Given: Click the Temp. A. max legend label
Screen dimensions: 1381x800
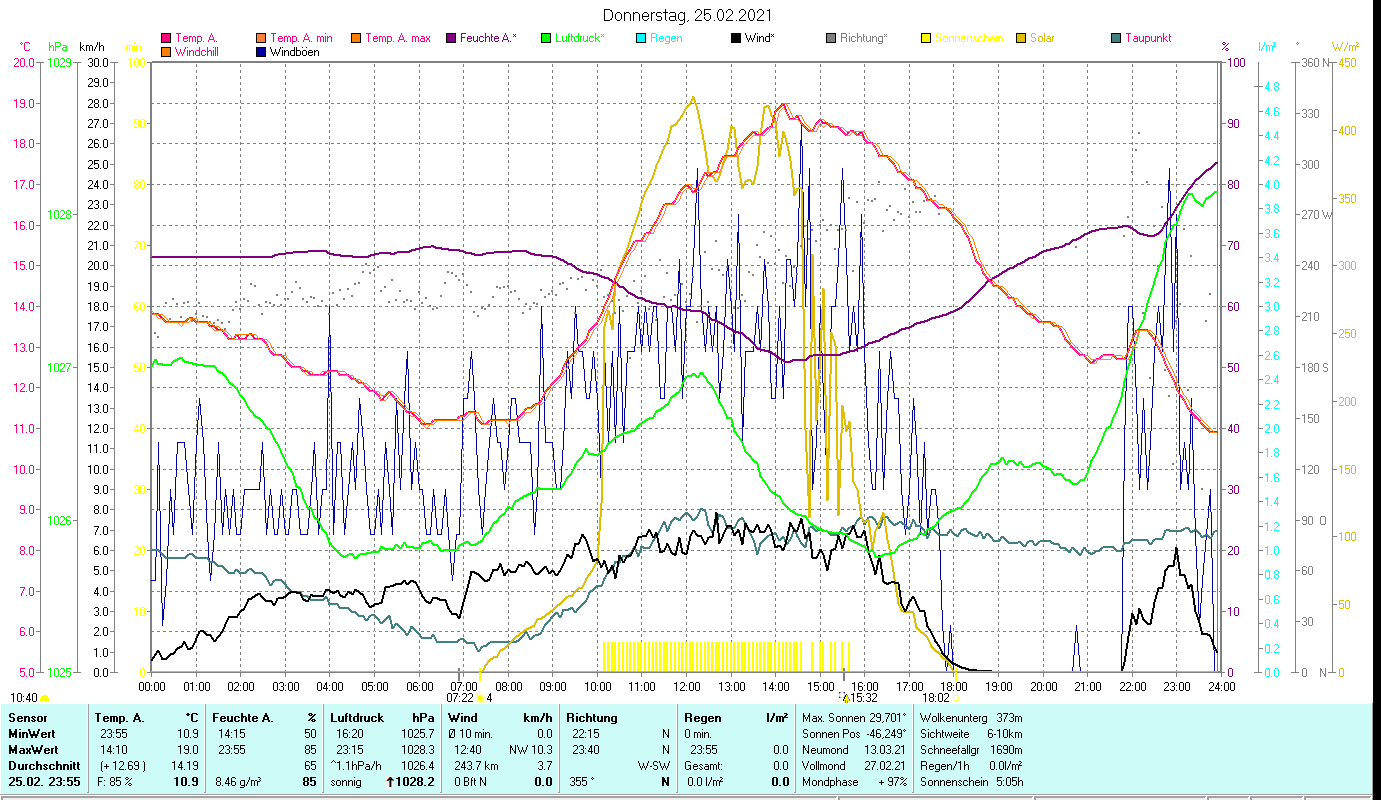Looking at the screenshot, I should point(397,39).
